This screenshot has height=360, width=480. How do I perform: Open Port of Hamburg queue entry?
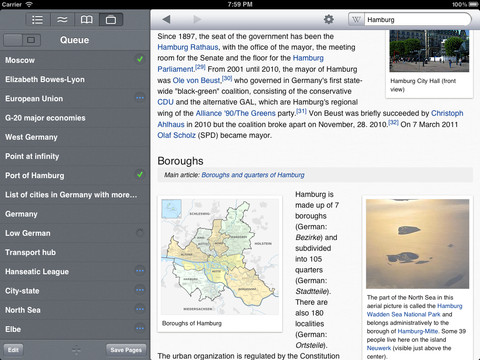pyautogui.click(x=75, y=176)
